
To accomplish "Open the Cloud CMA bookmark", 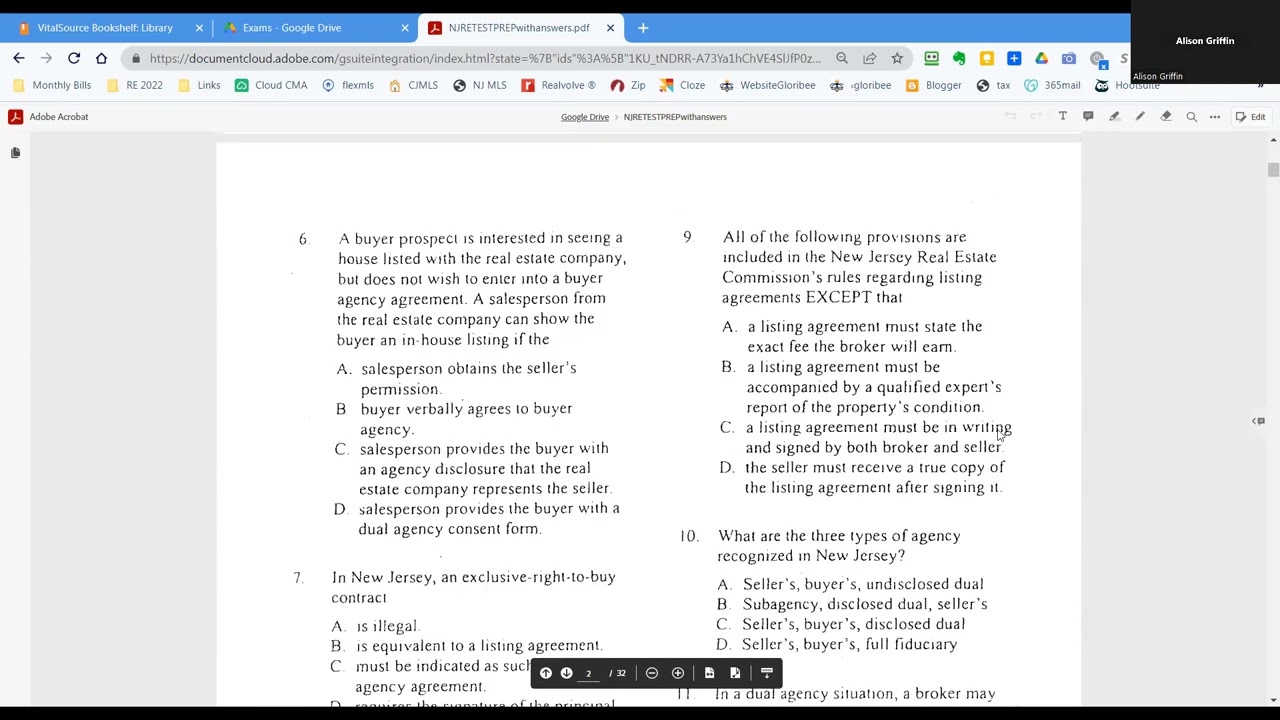I will click(271, 86).
